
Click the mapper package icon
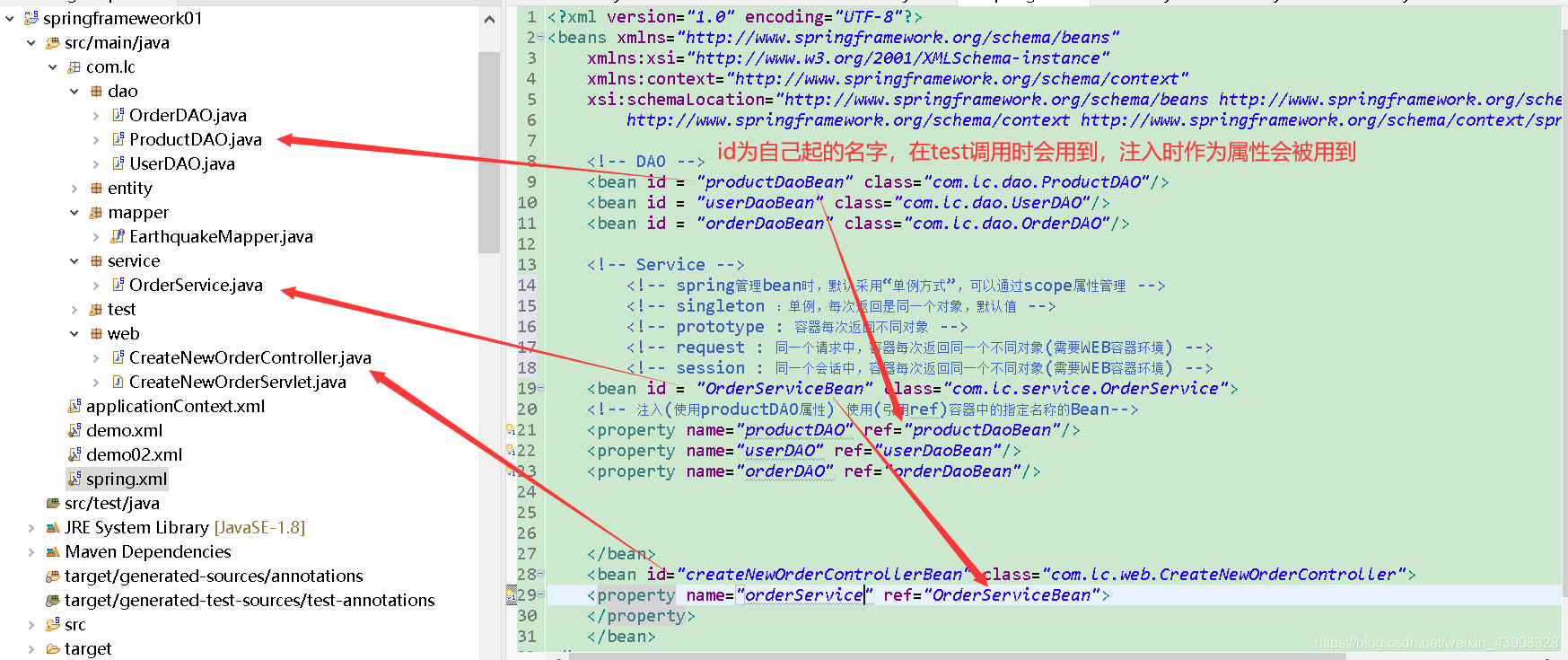[96, 212]
